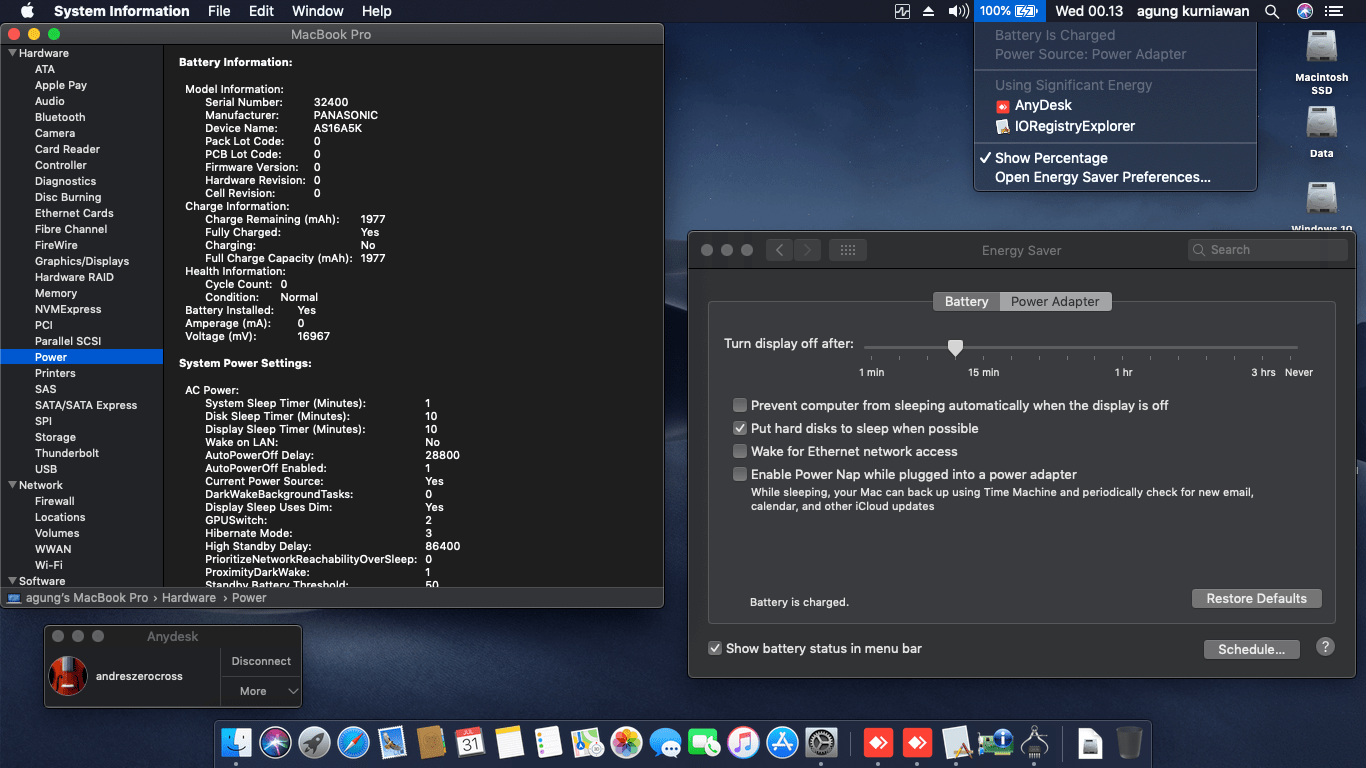The image size is (1366, 768).
Task: Enable Wake for Ethernet network access
Action: click(x=740, y=451)
